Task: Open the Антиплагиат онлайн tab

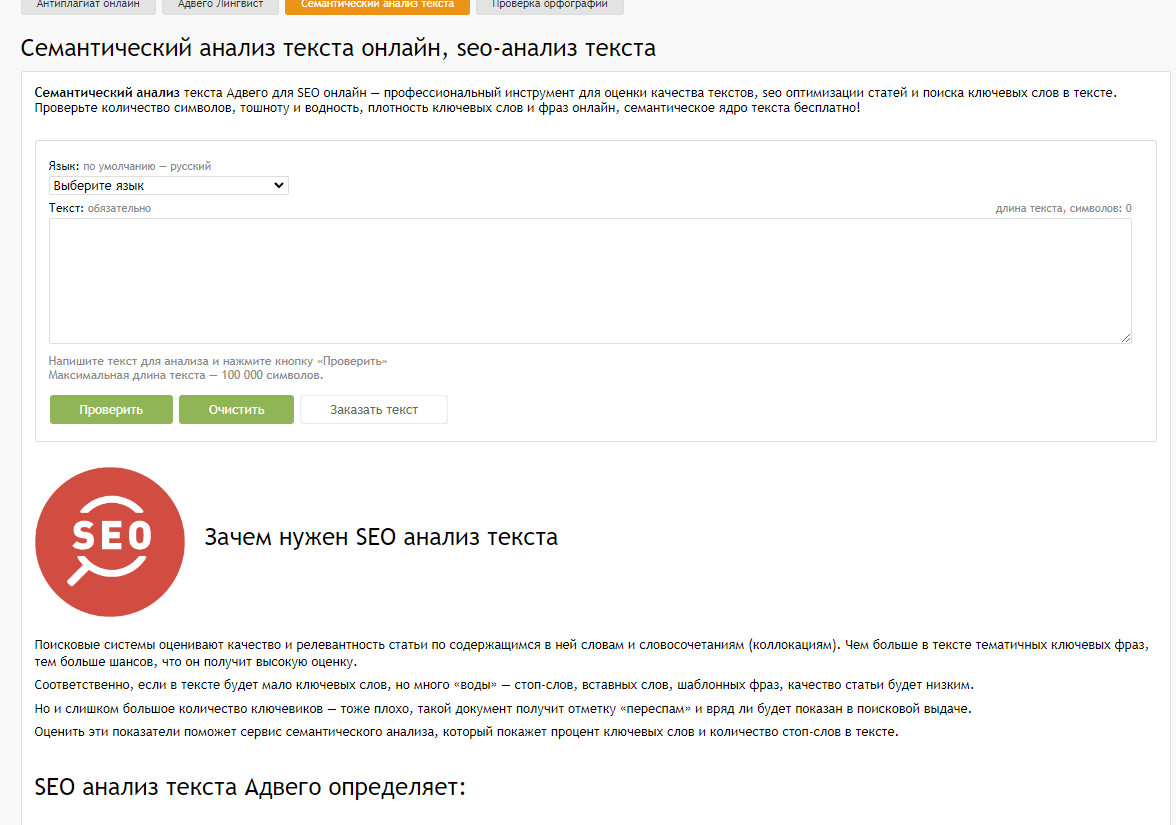Action: point(81,5)
